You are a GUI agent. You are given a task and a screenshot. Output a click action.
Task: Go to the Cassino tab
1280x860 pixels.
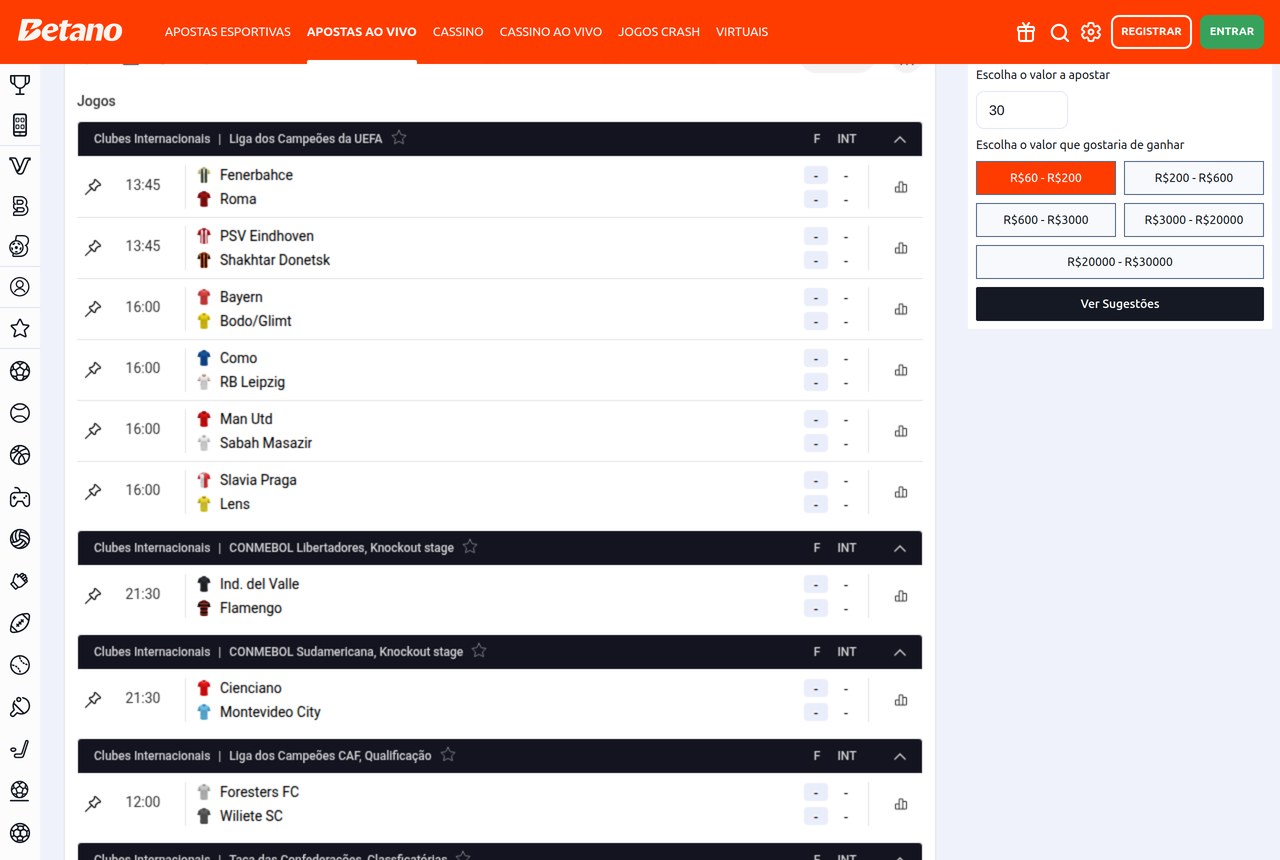tap(458, 32)
